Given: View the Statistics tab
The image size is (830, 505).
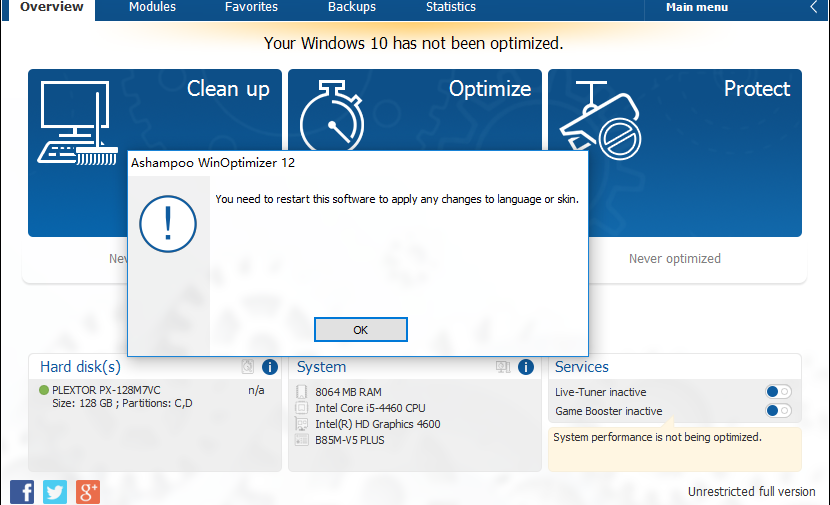Looking at the screenshot, I should pos(450,7).
